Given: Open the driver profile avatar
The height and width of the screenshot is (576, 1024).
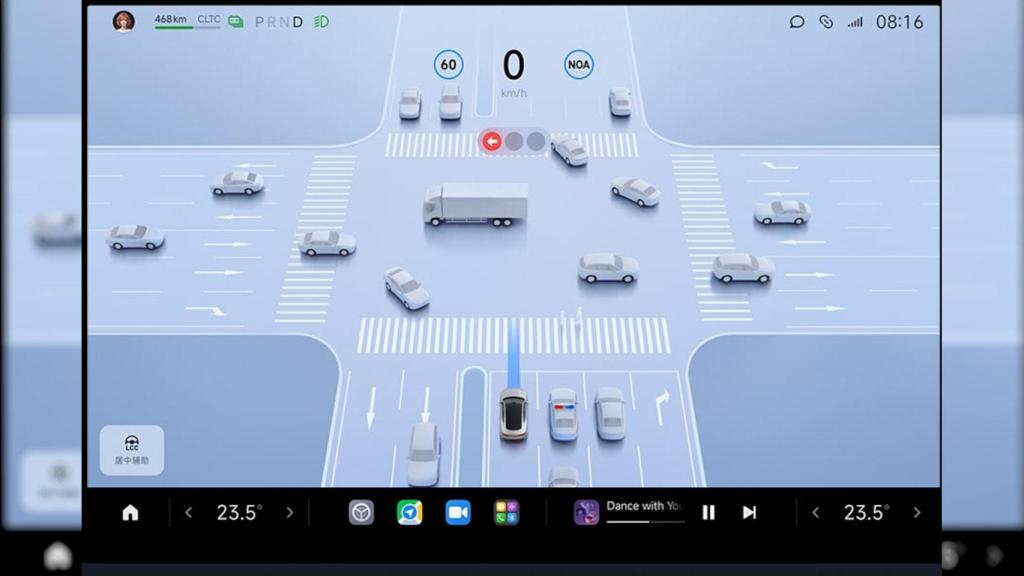Looking at the screenshot, I should pyautogui.click(x=125, y=19).
